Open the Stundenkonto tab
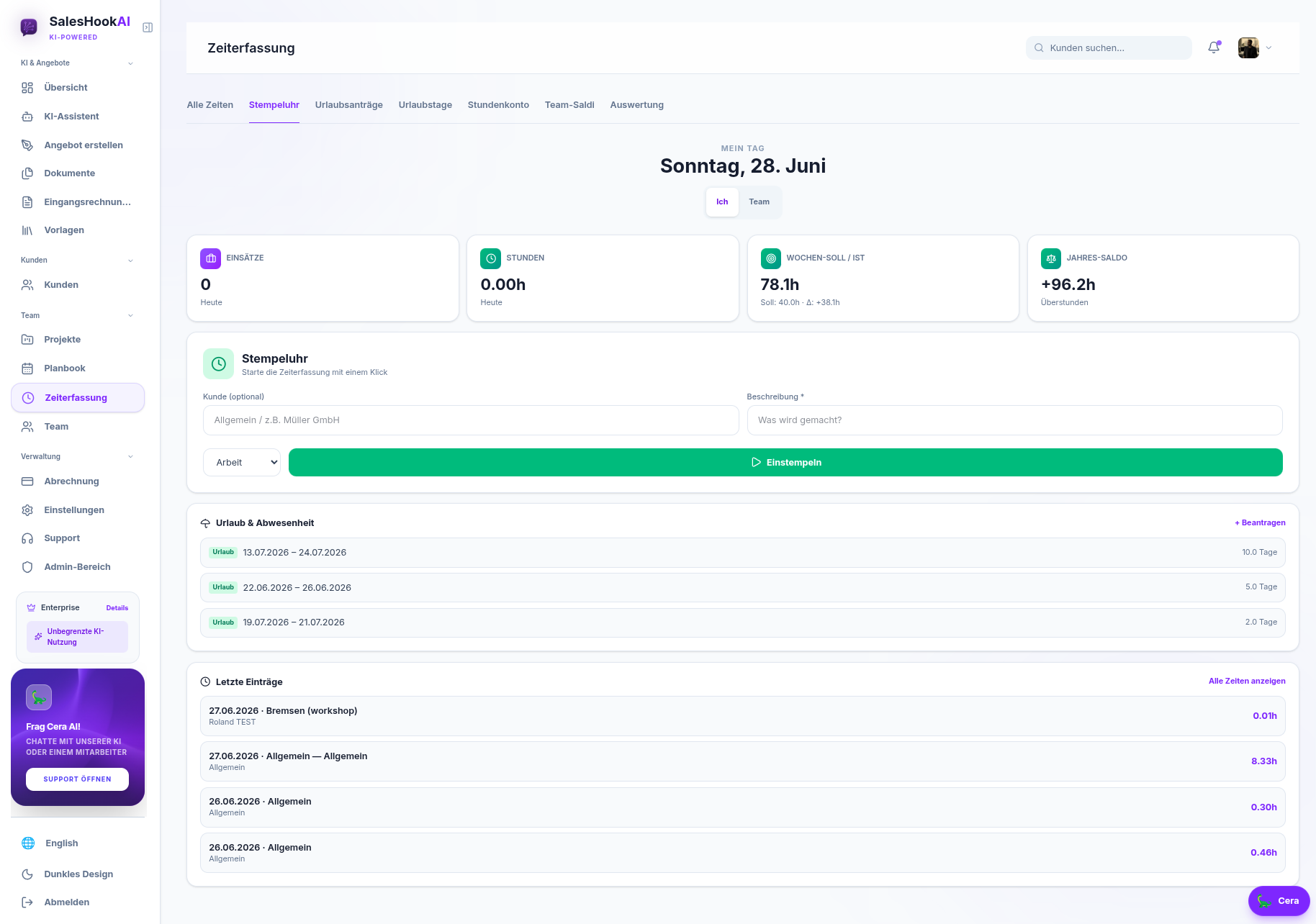The image size is (1316, 924). (x=498, y=105)
